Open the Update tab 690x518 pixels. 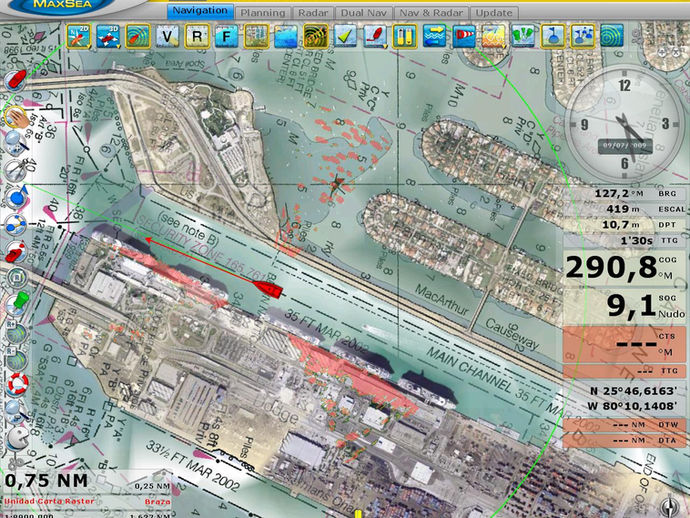[494, 13]
